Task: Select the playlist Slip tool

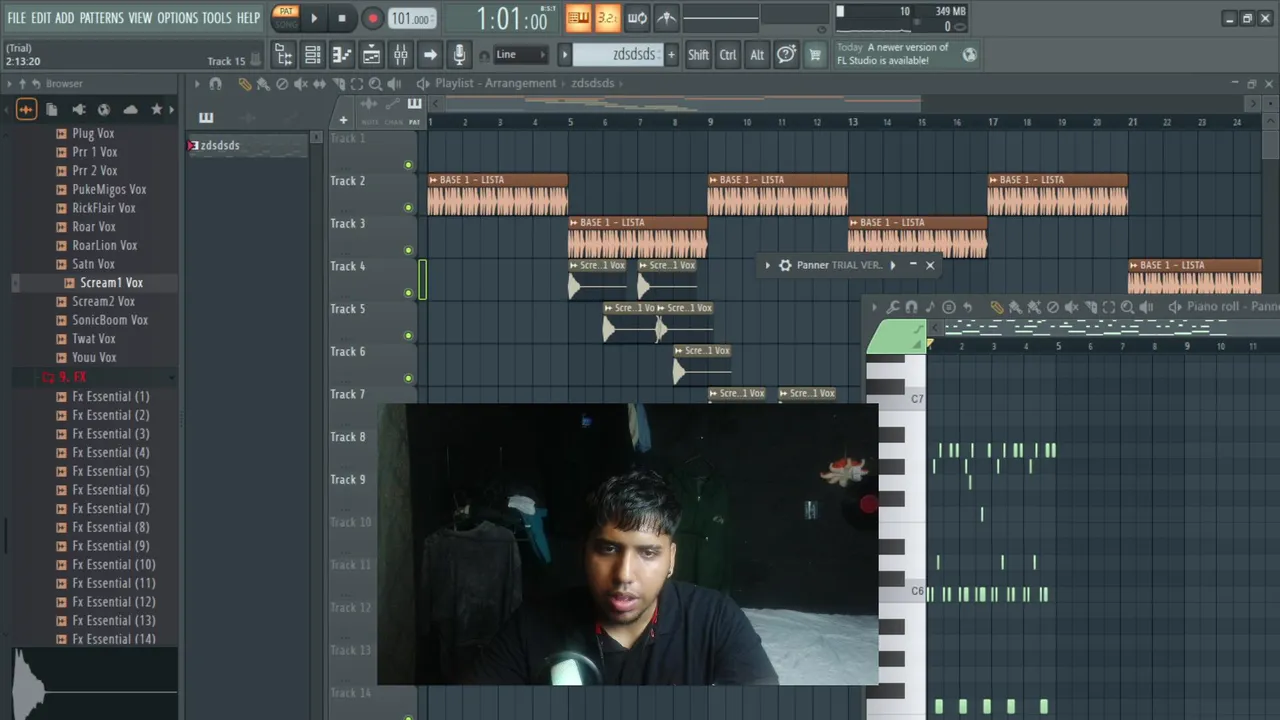Action: [320, 84]
